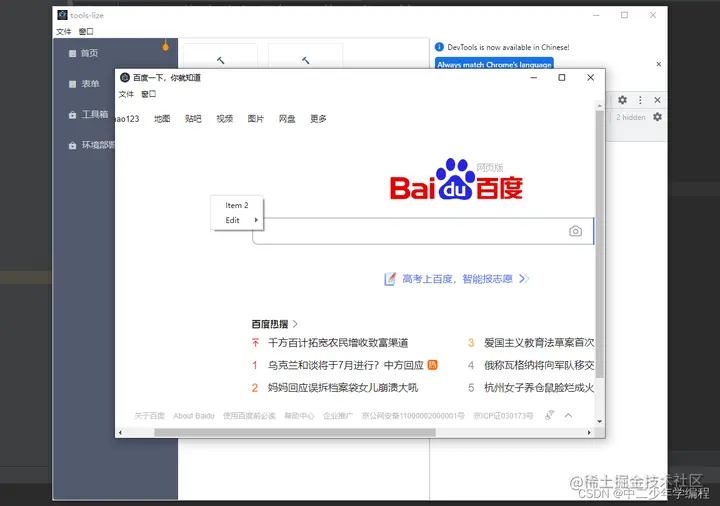Image resolution: width=720 pixels, height=506 pixels.
Task: Click the first hammer card in tools-lize
Action: coord(220,56)
